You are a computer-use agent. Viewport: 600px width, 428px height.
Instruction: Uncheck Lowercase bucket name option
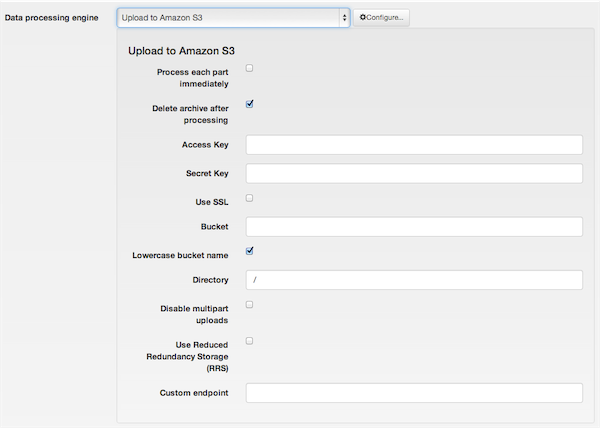pyautogui.click(x=249, y=251)
